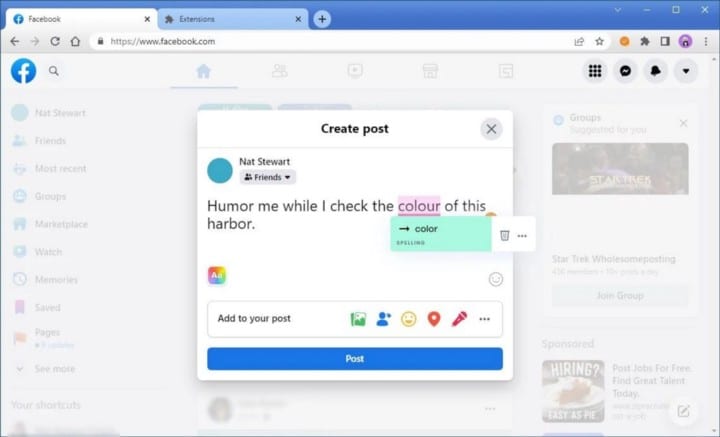720x437 pixels.
Task: Show more post options ellipsis
Action: 485,319
